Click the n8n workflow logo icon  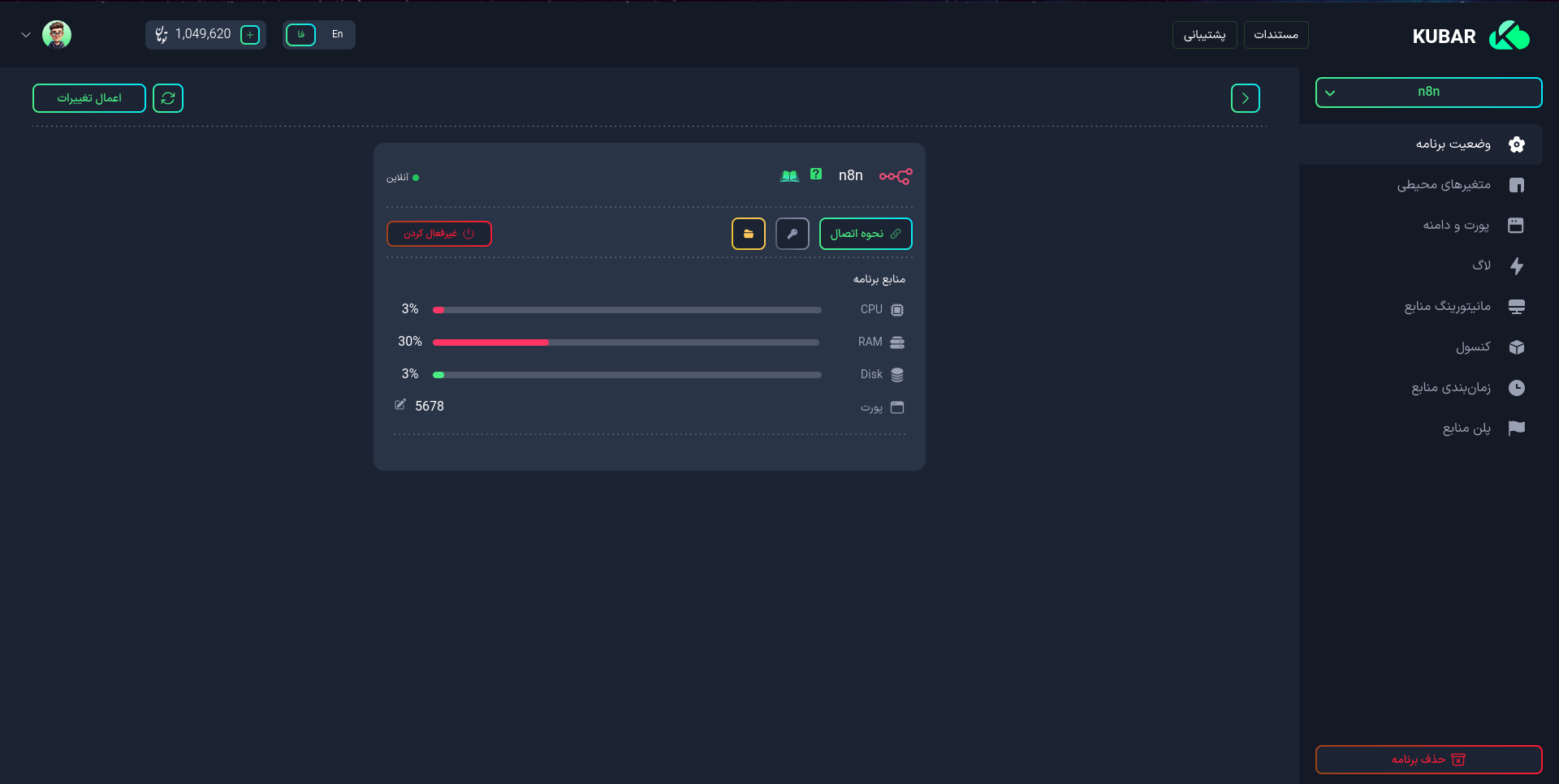[896, 176]
